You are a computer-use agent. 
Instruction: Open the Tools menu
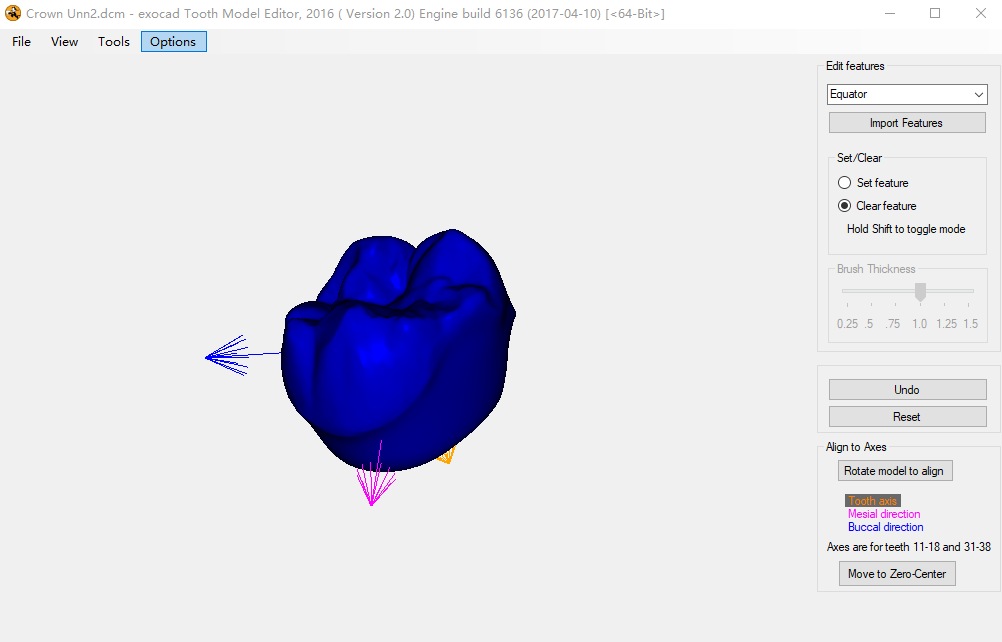[x=113, y=41]
